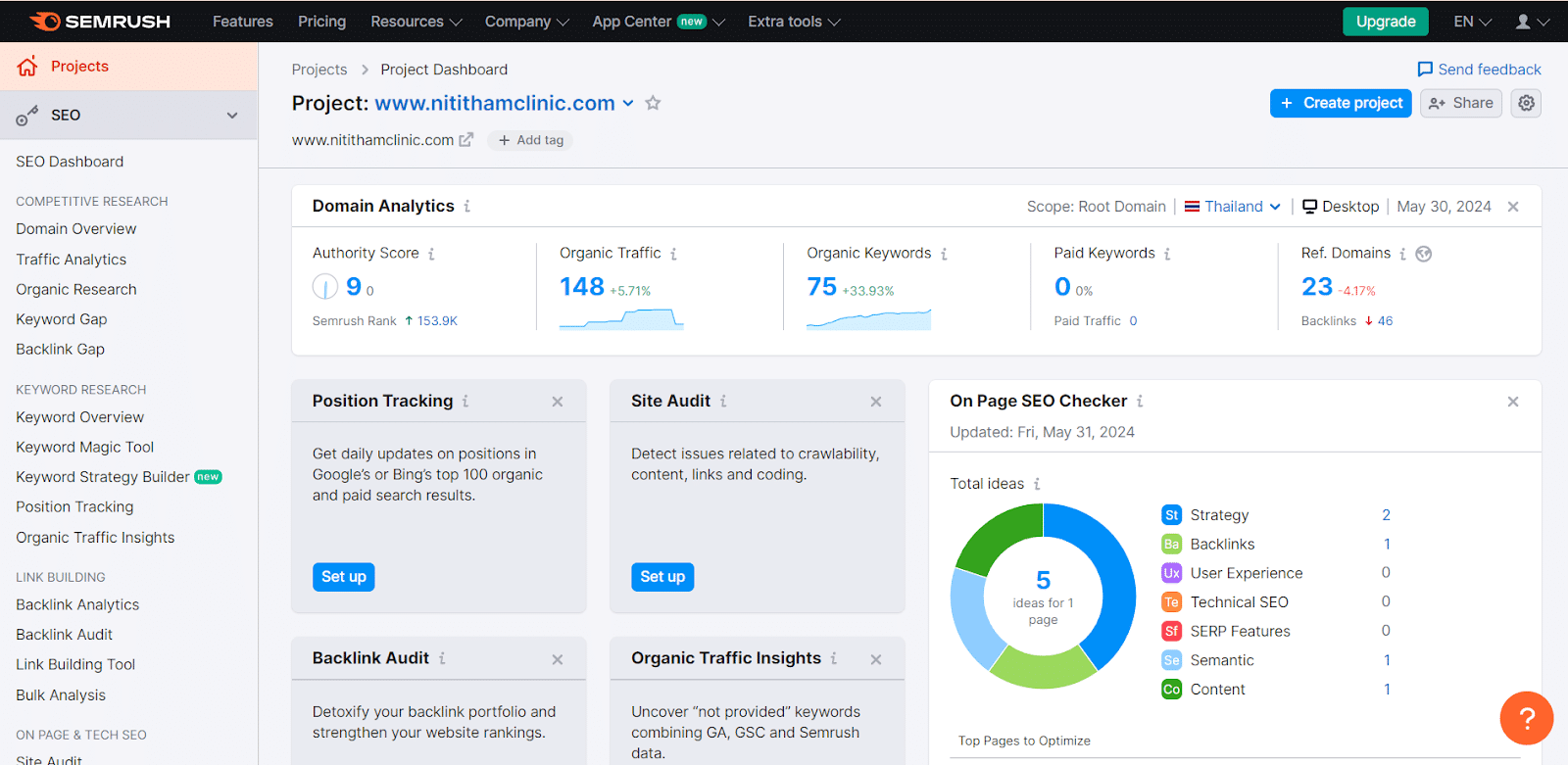Favorite the project with the star icon
The height and width of the screenshot is (765, 1568).
click(653, 103)
